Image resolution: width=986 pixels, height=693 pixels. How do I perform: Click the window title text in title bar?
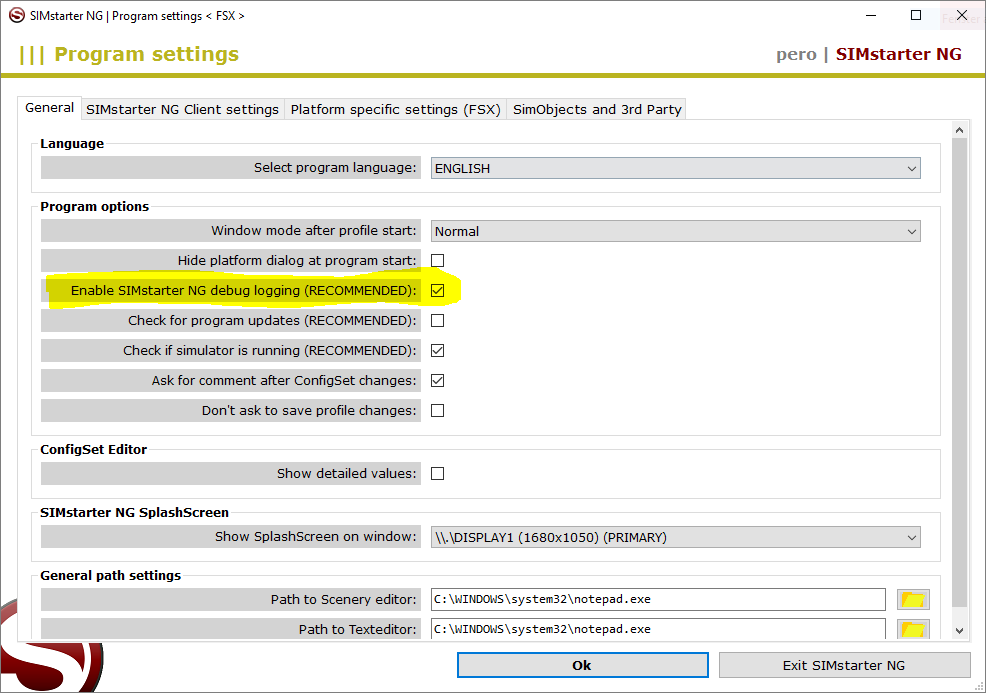click(137, 16)
